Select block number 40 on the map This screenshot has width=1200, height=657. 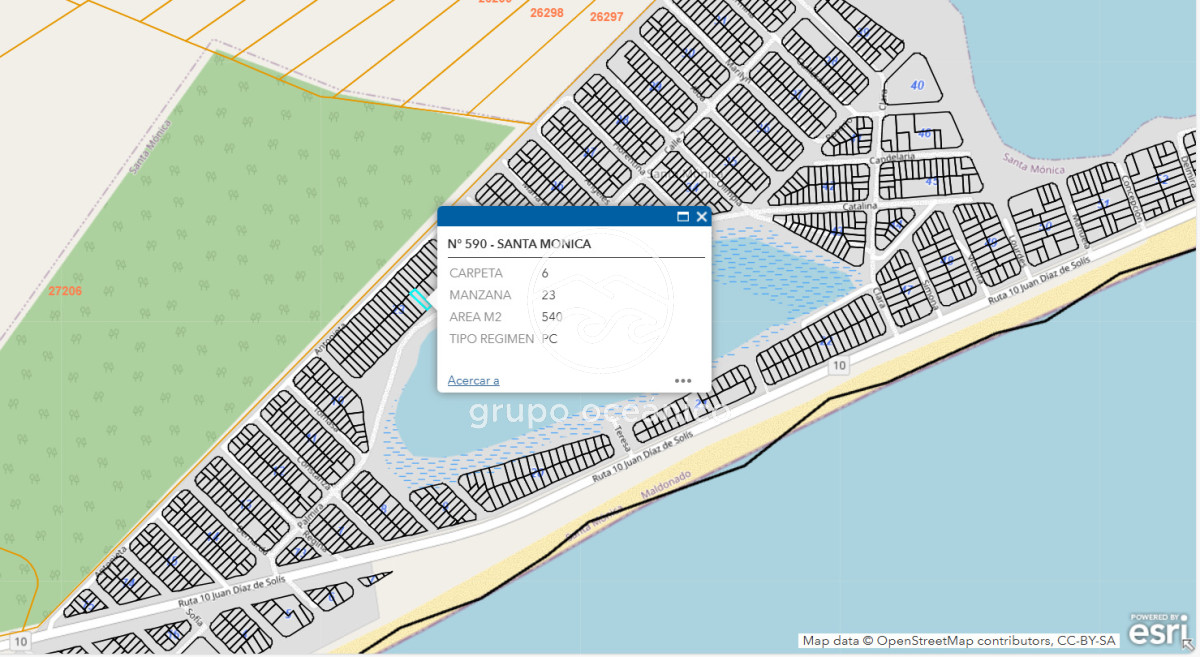(x=917, y=85)
